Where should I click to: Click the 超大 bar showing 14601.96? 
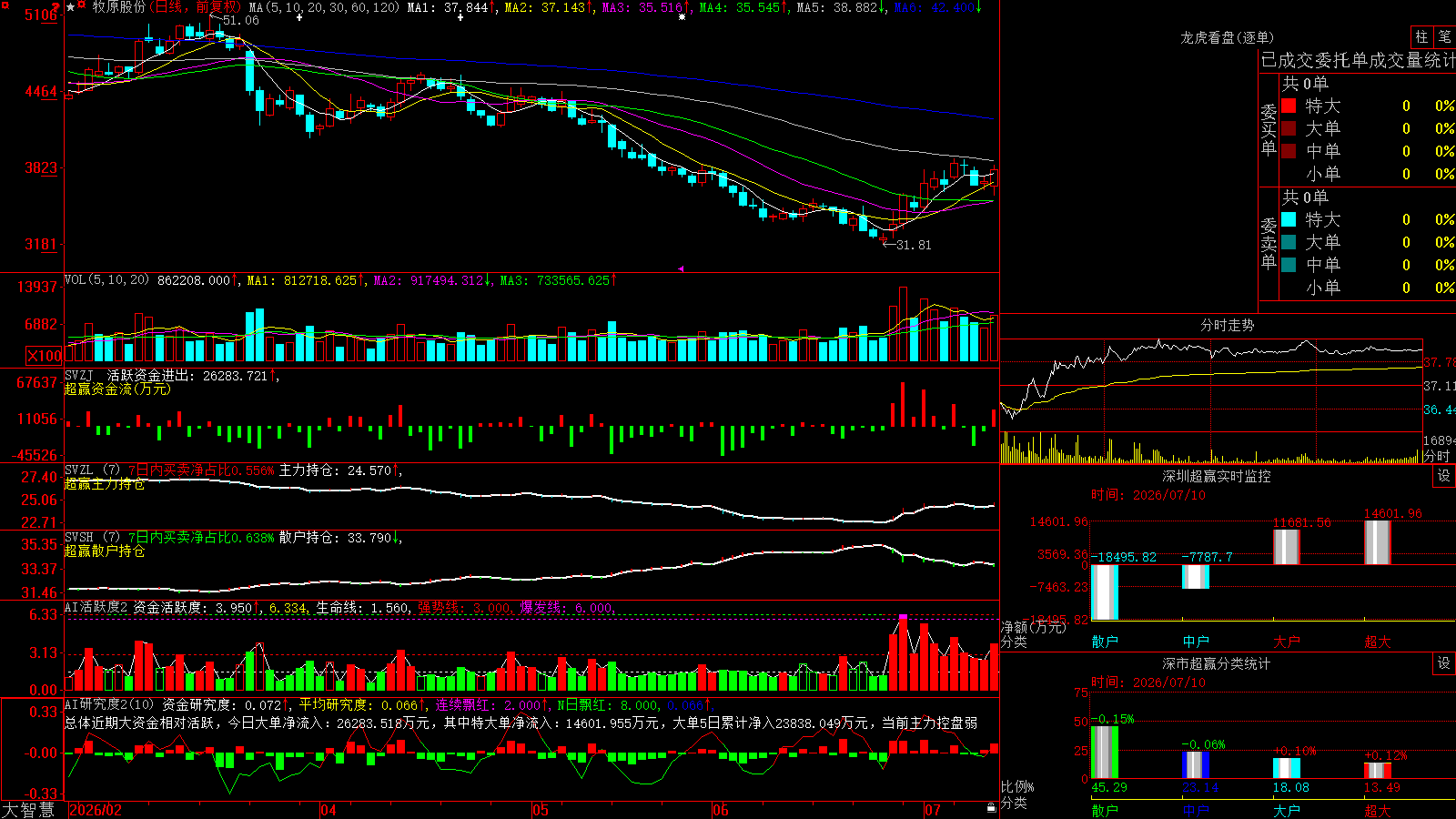point(1378,542)
